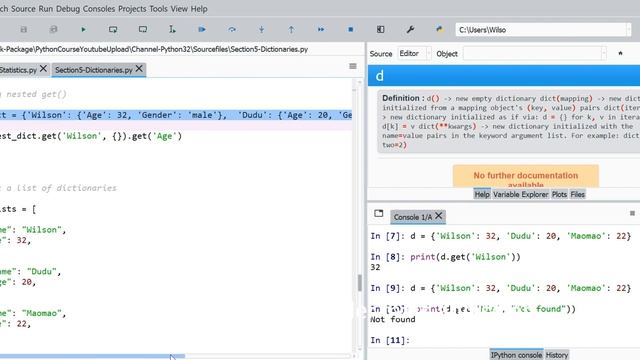The height and width of the screenshot is (360, 640).
Task: Open the Help menu
Action: tap(199, 9)
